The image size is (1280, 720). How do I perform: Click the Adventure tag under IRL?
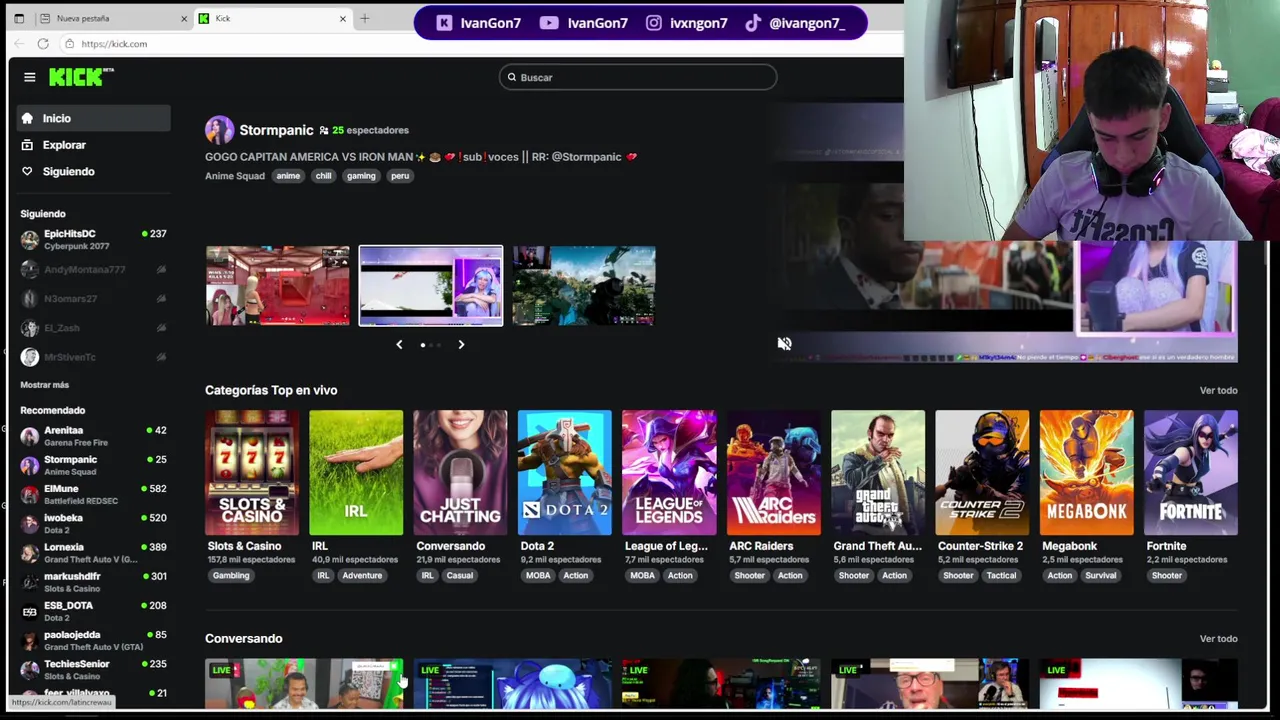pos(362,576)
